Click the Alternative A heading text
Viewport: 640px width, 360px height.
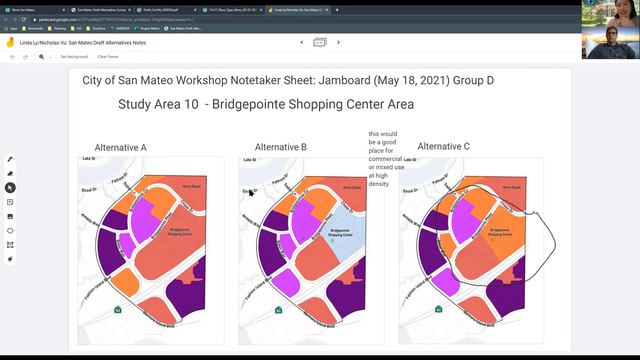coord(120,148)
